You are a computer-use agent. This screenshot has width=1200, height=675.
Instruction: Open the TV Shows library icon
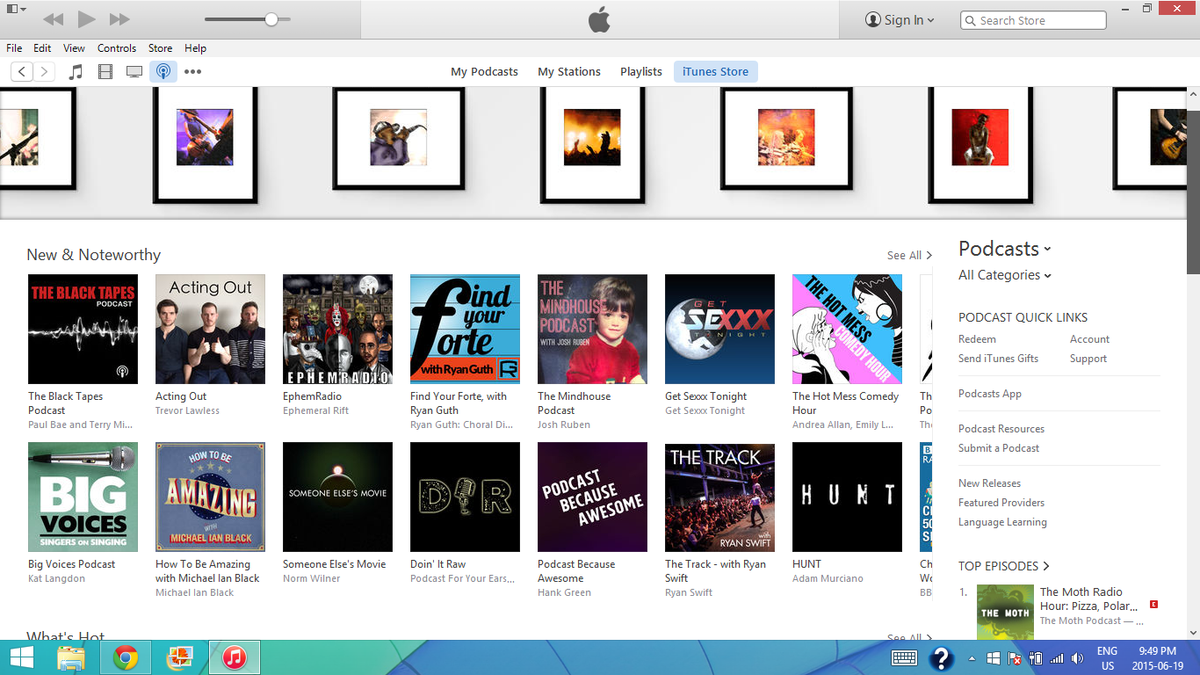[x=133, y=72]
